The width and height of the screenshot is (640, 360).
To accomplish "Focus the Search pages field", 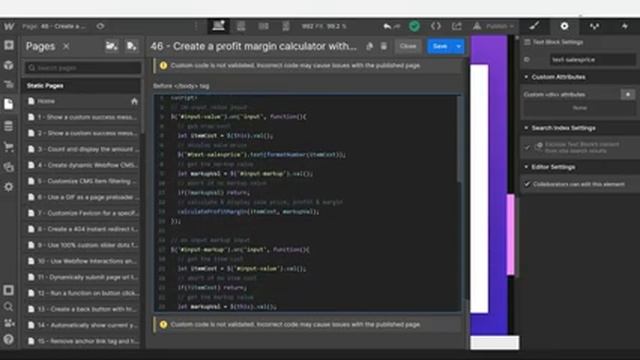I will pos(83,68).
